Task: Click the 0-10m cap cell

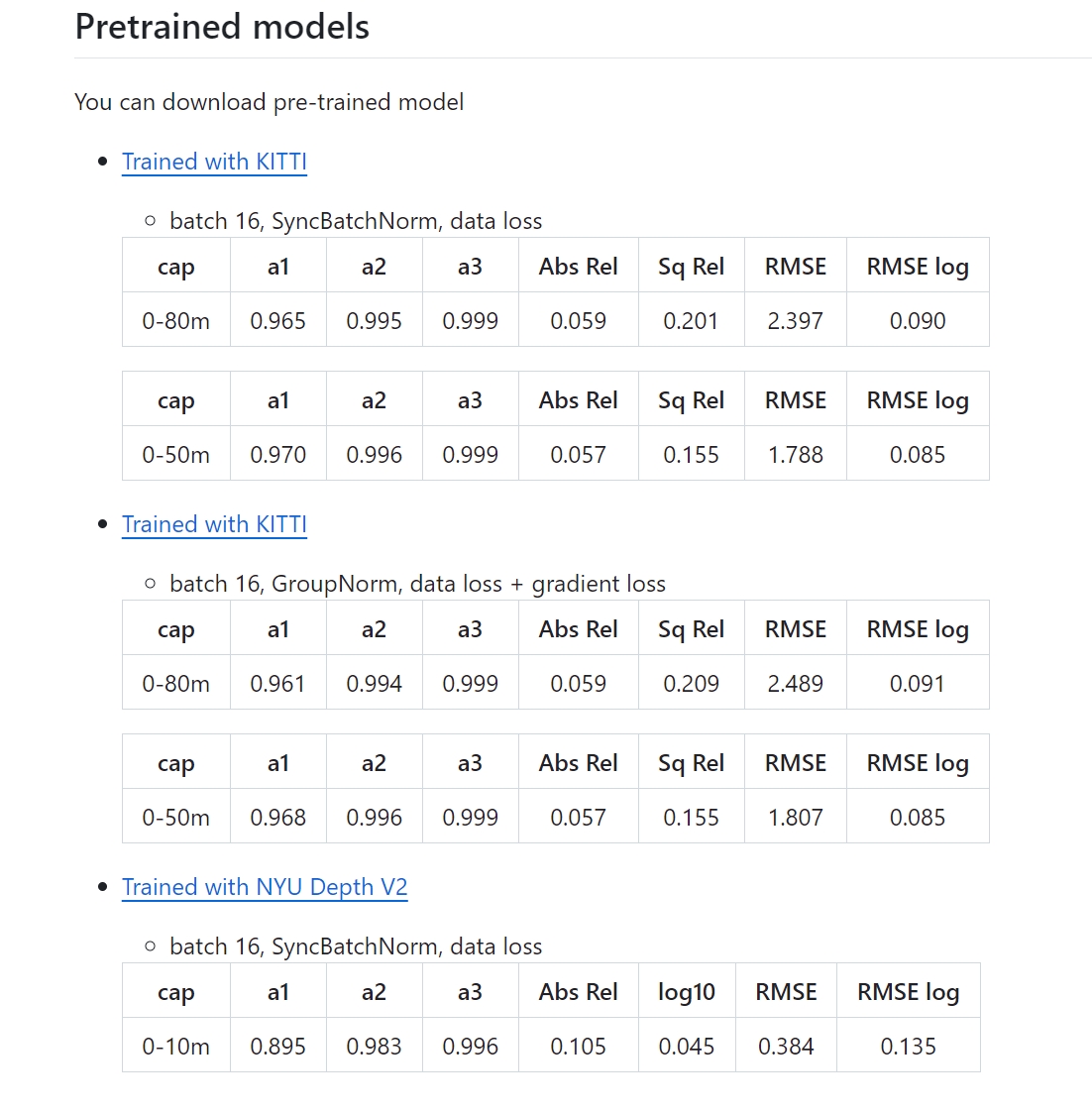Action: (x=176, y=1047)
